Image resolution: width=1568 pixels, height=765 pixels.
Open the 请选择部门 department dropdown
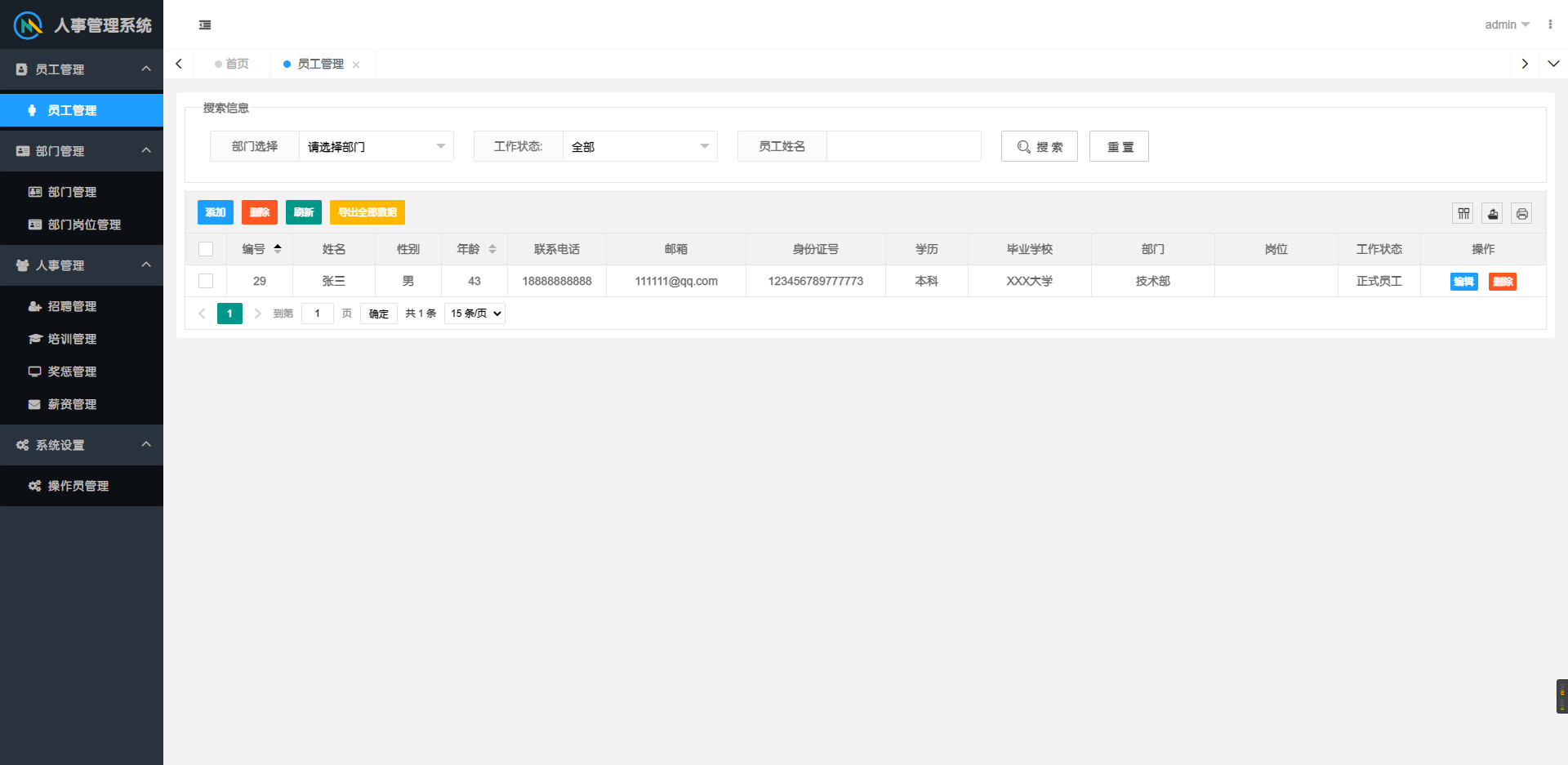(x=376, y=146)
